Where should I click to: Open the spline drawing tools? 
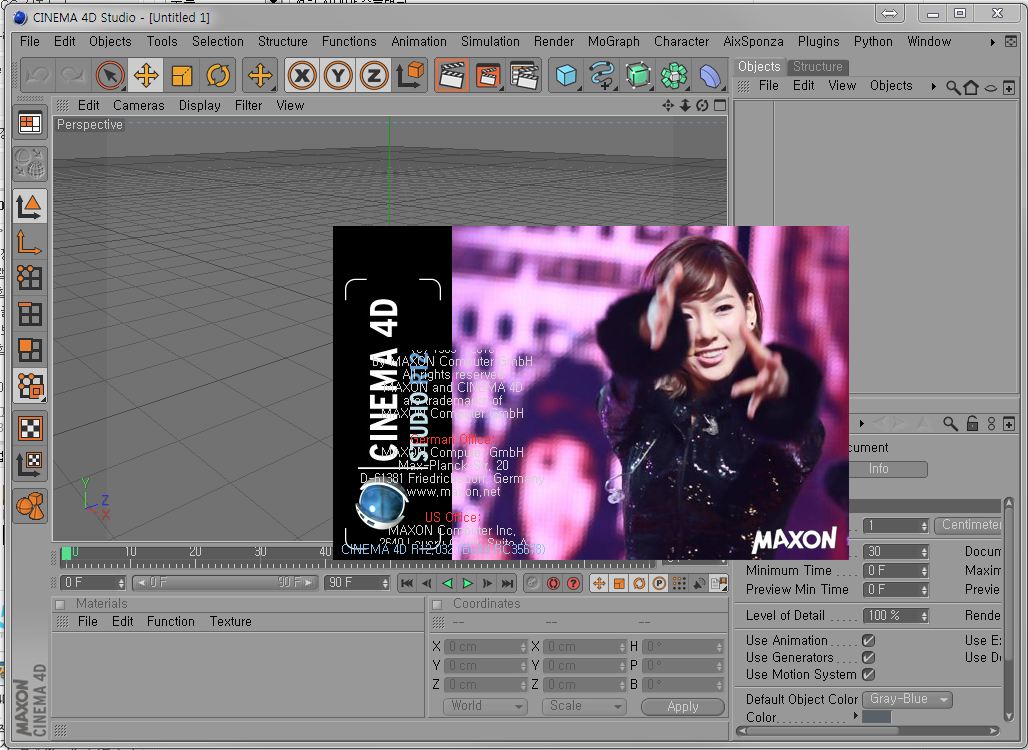tap(603, 75)
